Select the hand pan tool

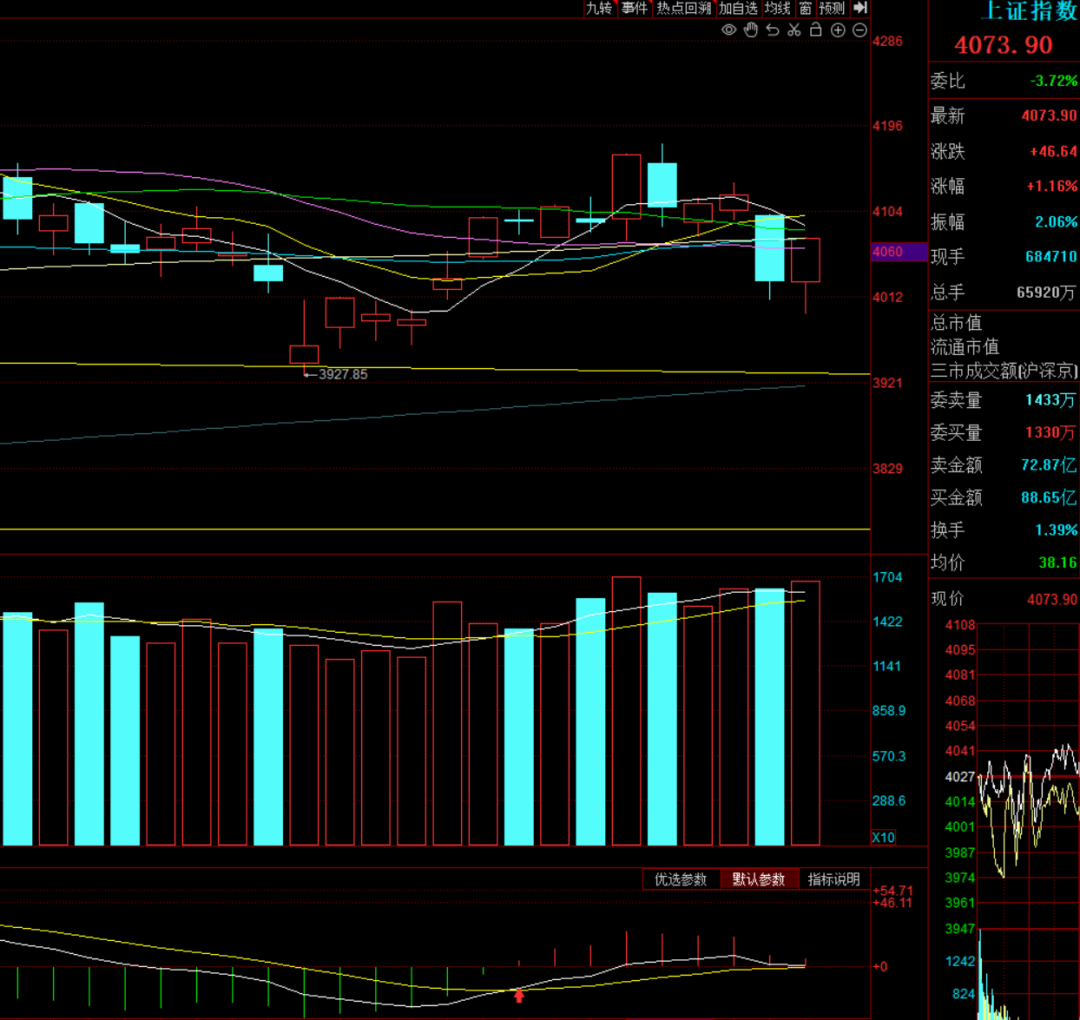point(751,30)
